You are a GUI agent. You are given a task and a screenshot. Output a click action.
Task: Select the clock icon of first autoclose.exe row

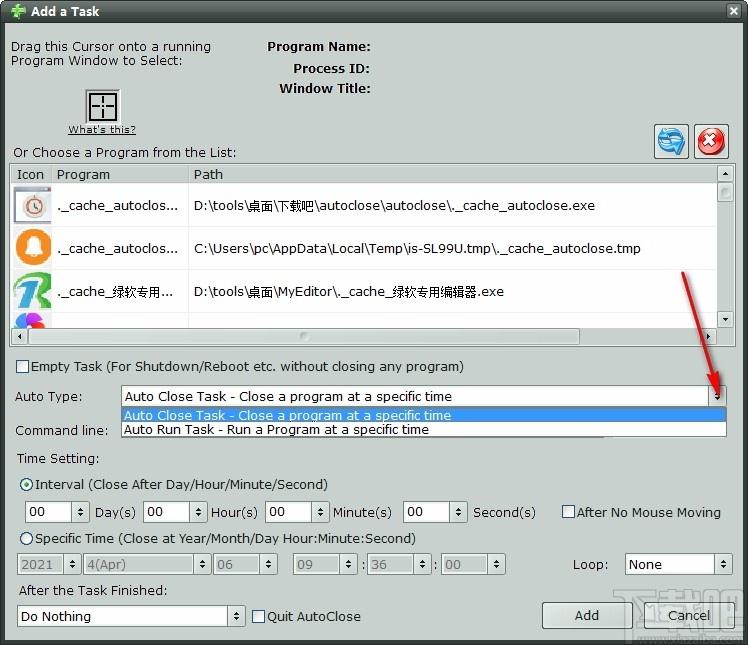pos(33,206)
